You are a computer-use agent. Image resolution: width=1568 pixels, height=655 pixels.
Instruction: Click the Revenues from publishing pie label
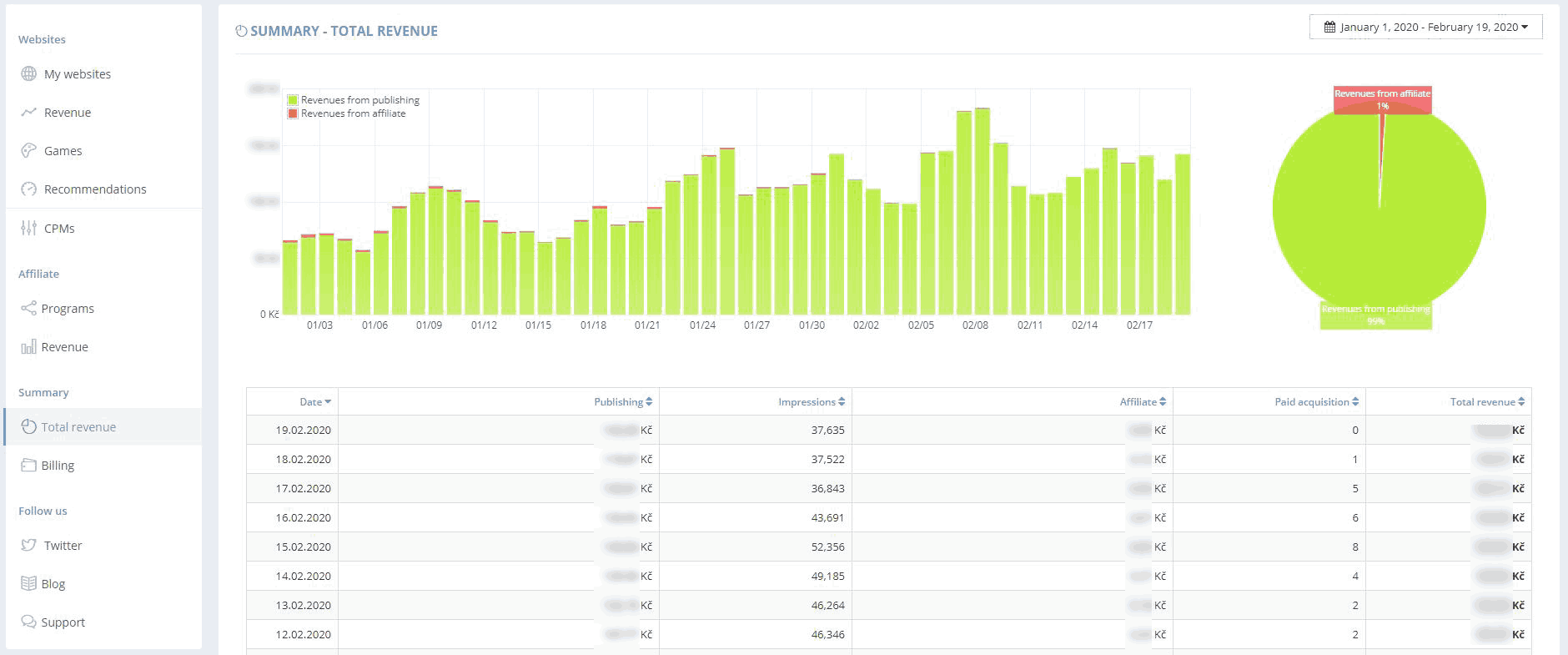(x=1375, y=315)
